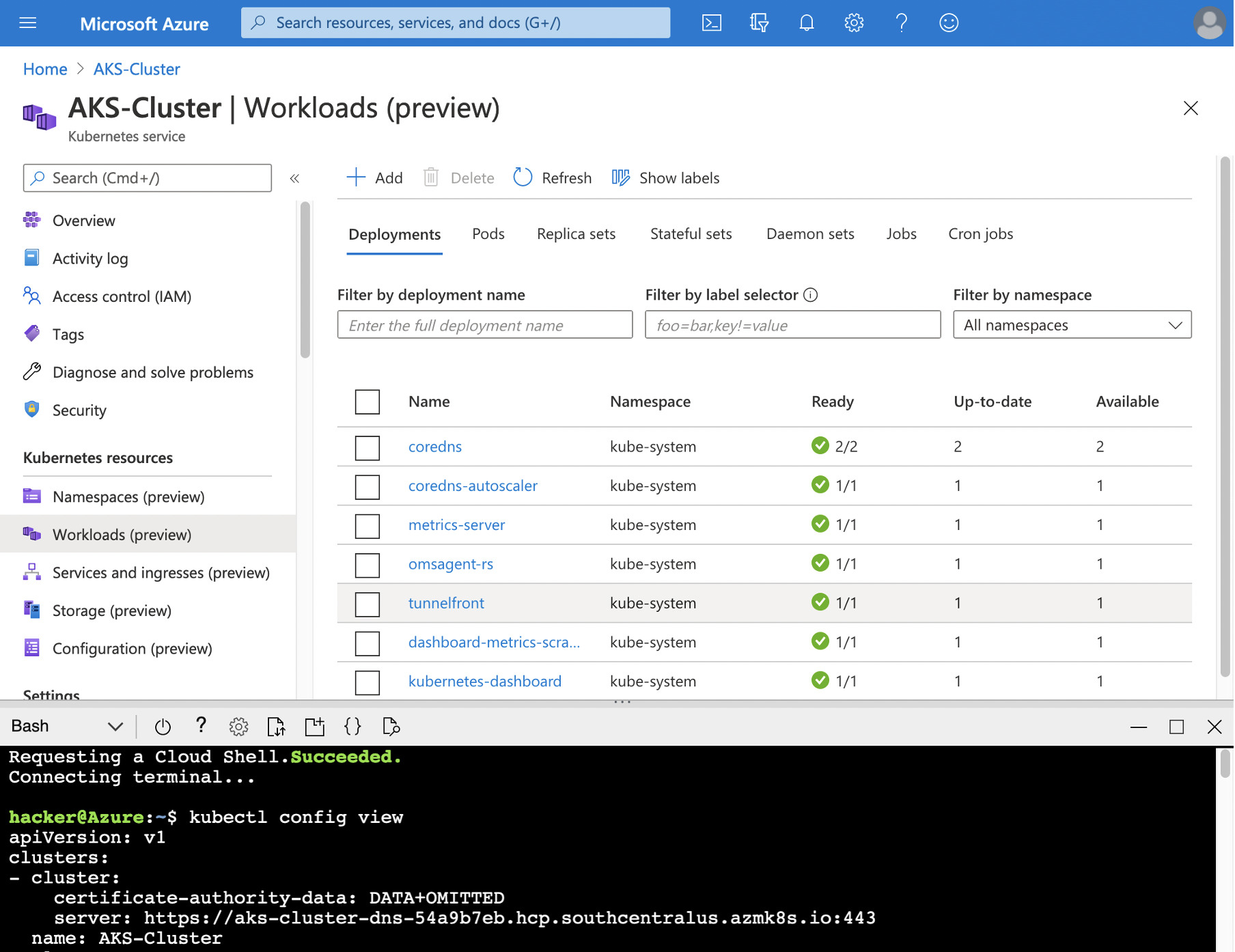Viewport: 1235px width, 952px height.
Task: Open the coredns deployment link
Action: pyautogui.click(x=435, y=447)
